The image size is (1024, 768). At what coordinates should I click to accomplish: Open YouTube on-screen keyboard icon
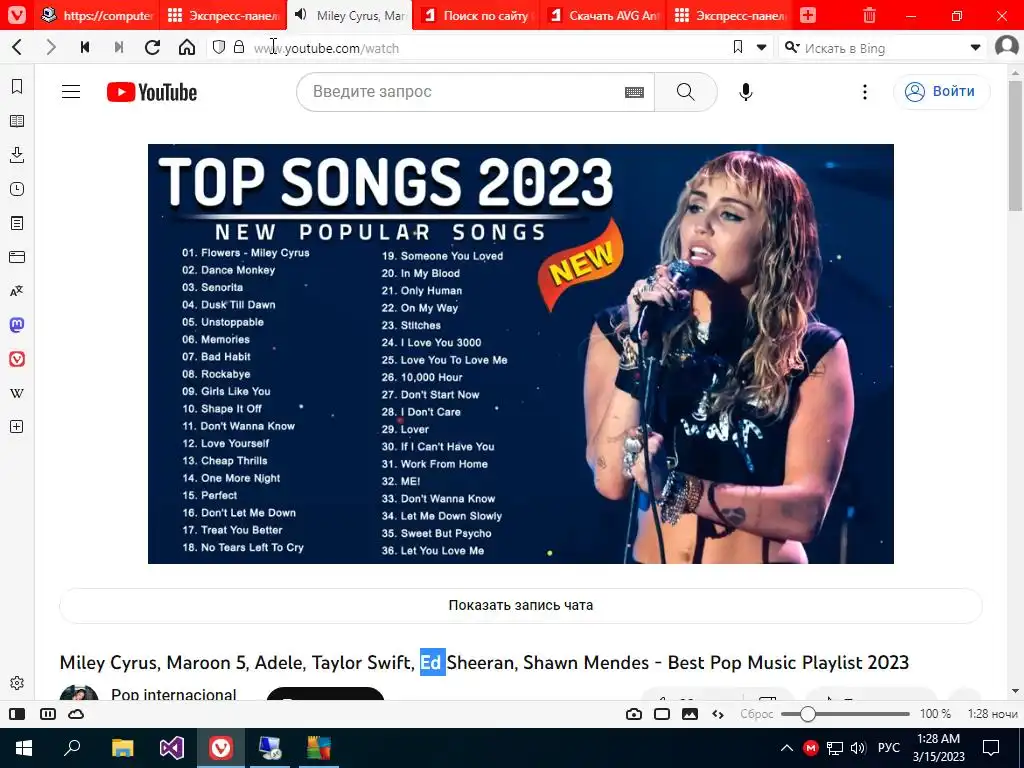pos(634,93)
